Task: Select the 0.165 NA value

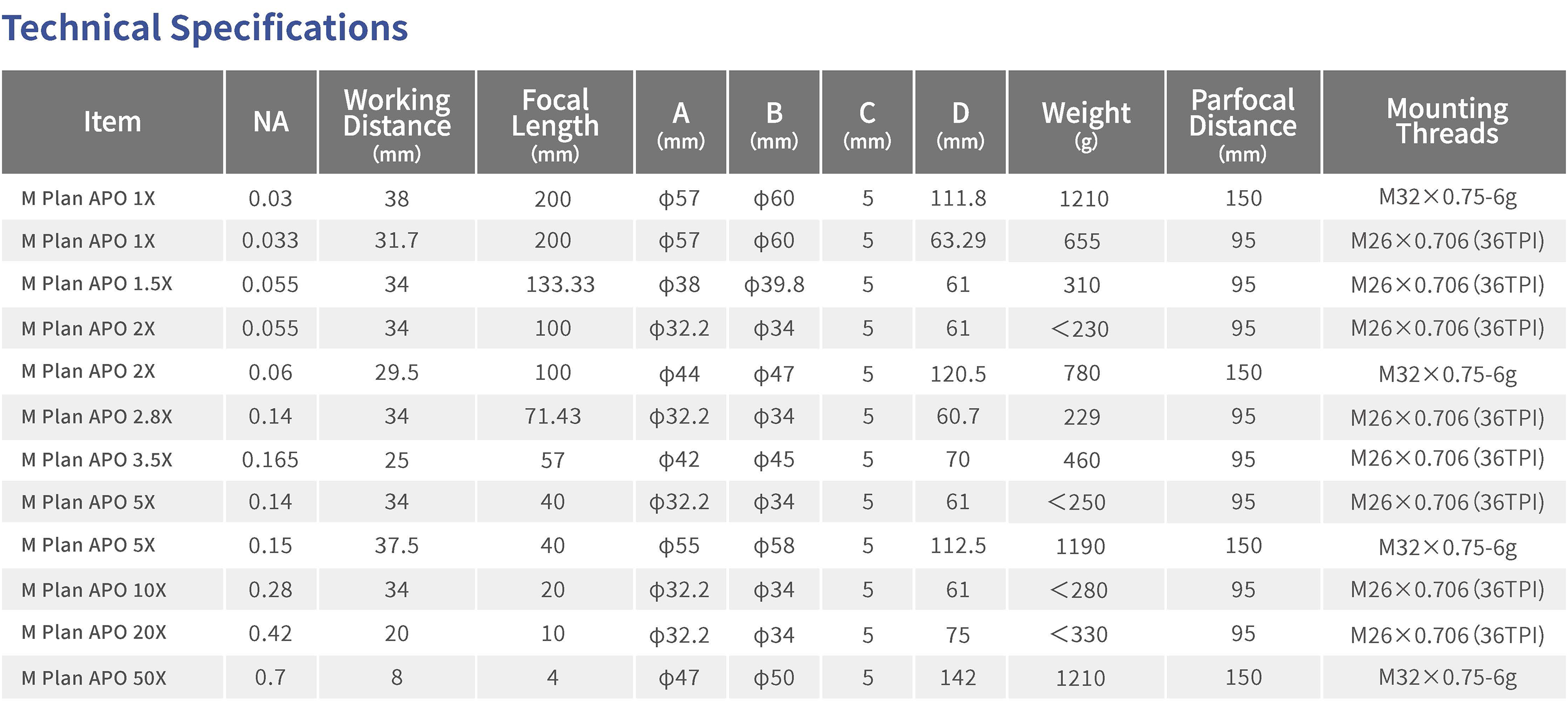Action: [270, 460]
